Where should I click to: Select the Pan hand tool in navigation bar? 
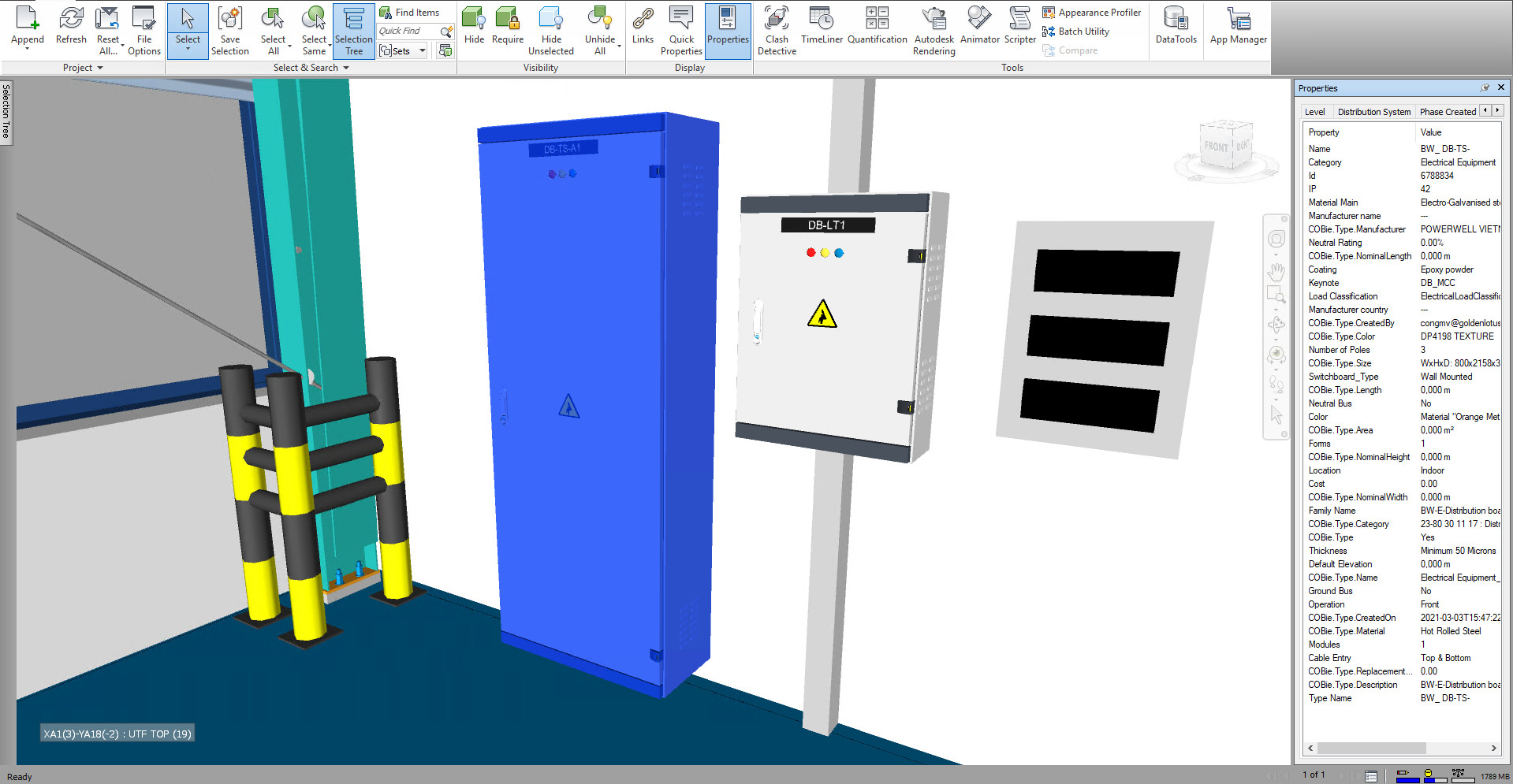pyautogui.click(x=1276, y=272)
